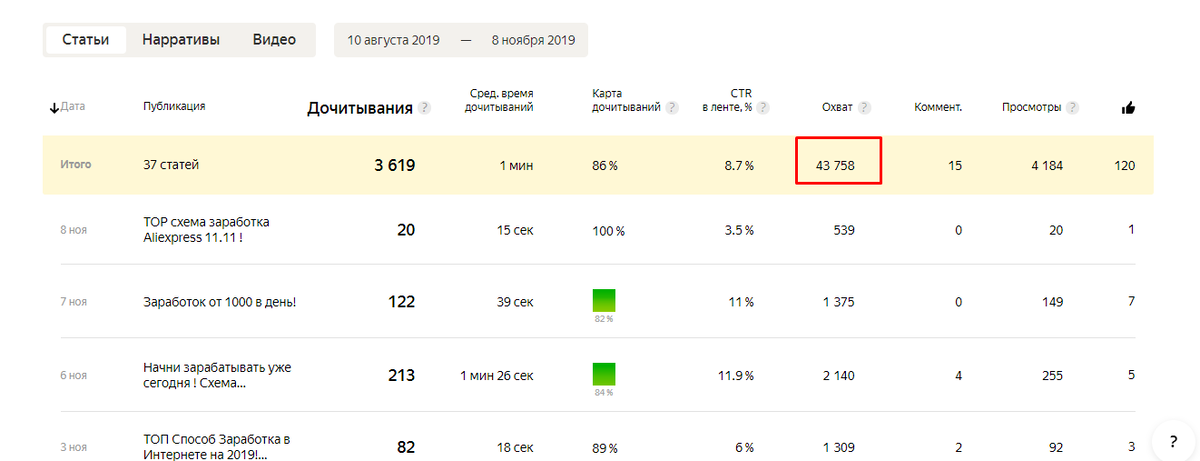Click the 89 % read-through value

click(x=605, y=448)
